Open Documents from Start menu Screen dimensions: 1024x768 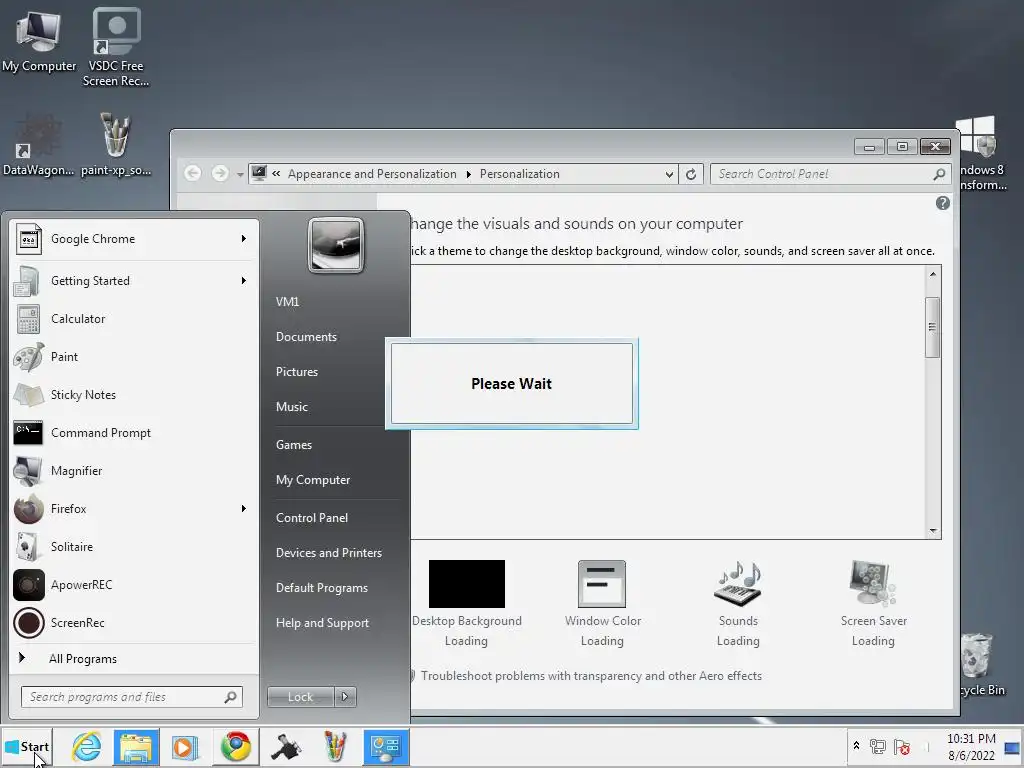(306, 337)
